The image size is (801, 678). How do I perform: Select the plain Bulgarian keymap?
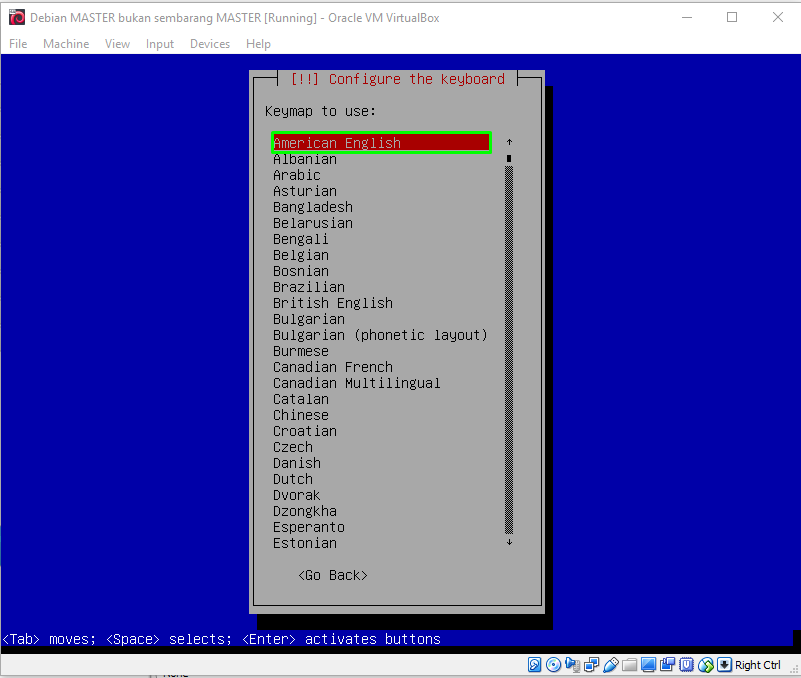[309, 319]
